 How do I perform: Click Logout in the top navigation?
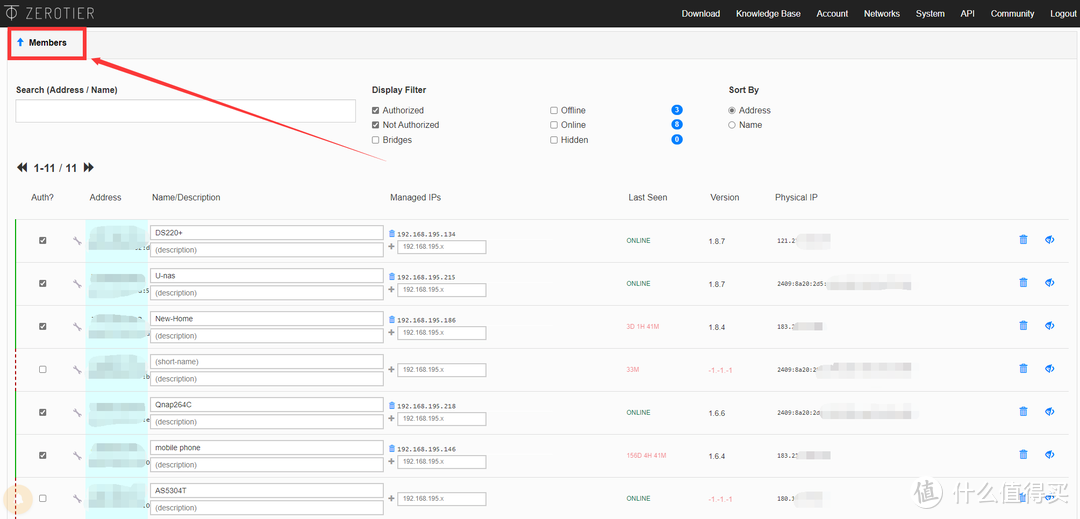(x=1062, y=14)
